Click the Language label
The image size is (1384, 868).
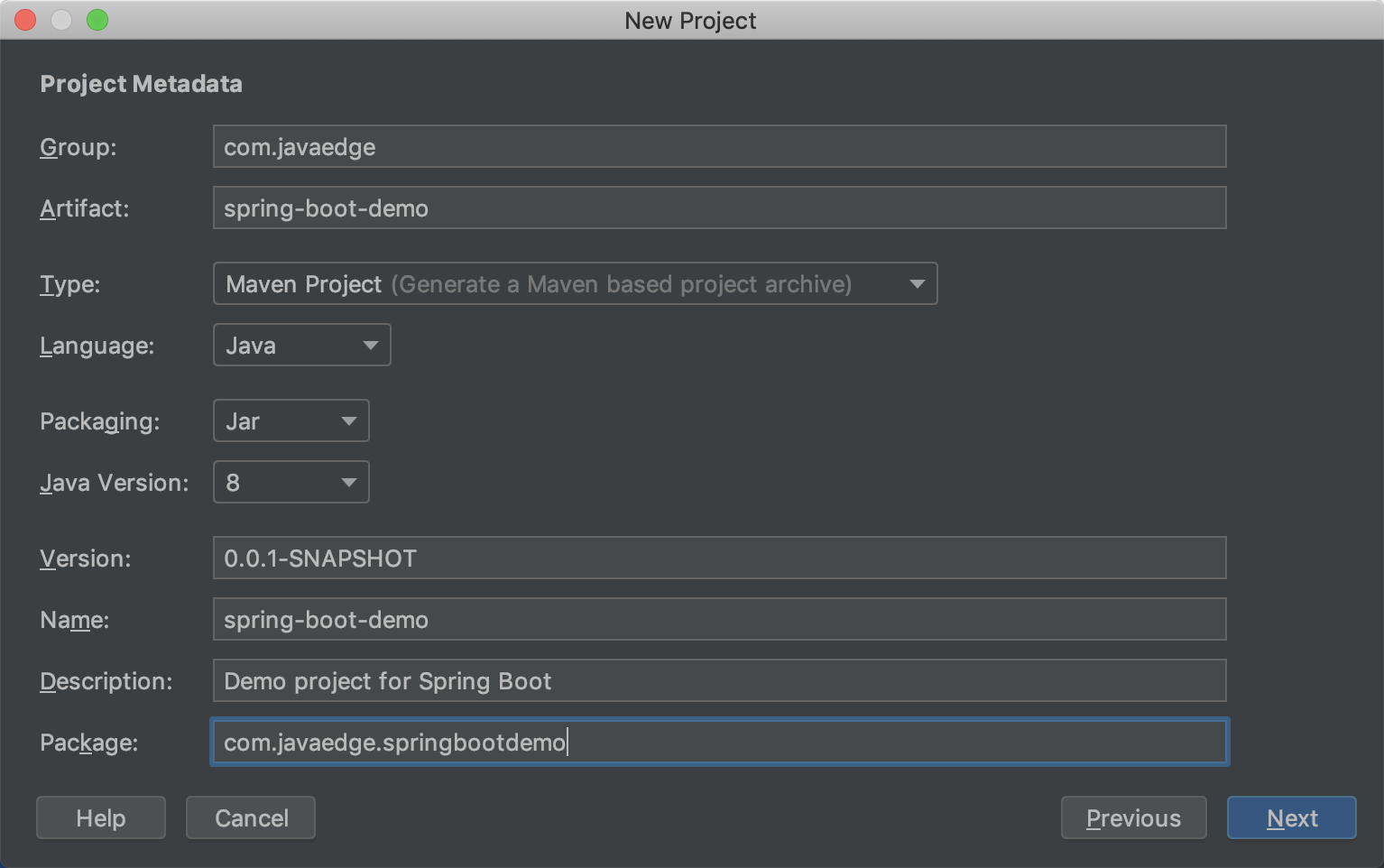(x=97, y=346)
